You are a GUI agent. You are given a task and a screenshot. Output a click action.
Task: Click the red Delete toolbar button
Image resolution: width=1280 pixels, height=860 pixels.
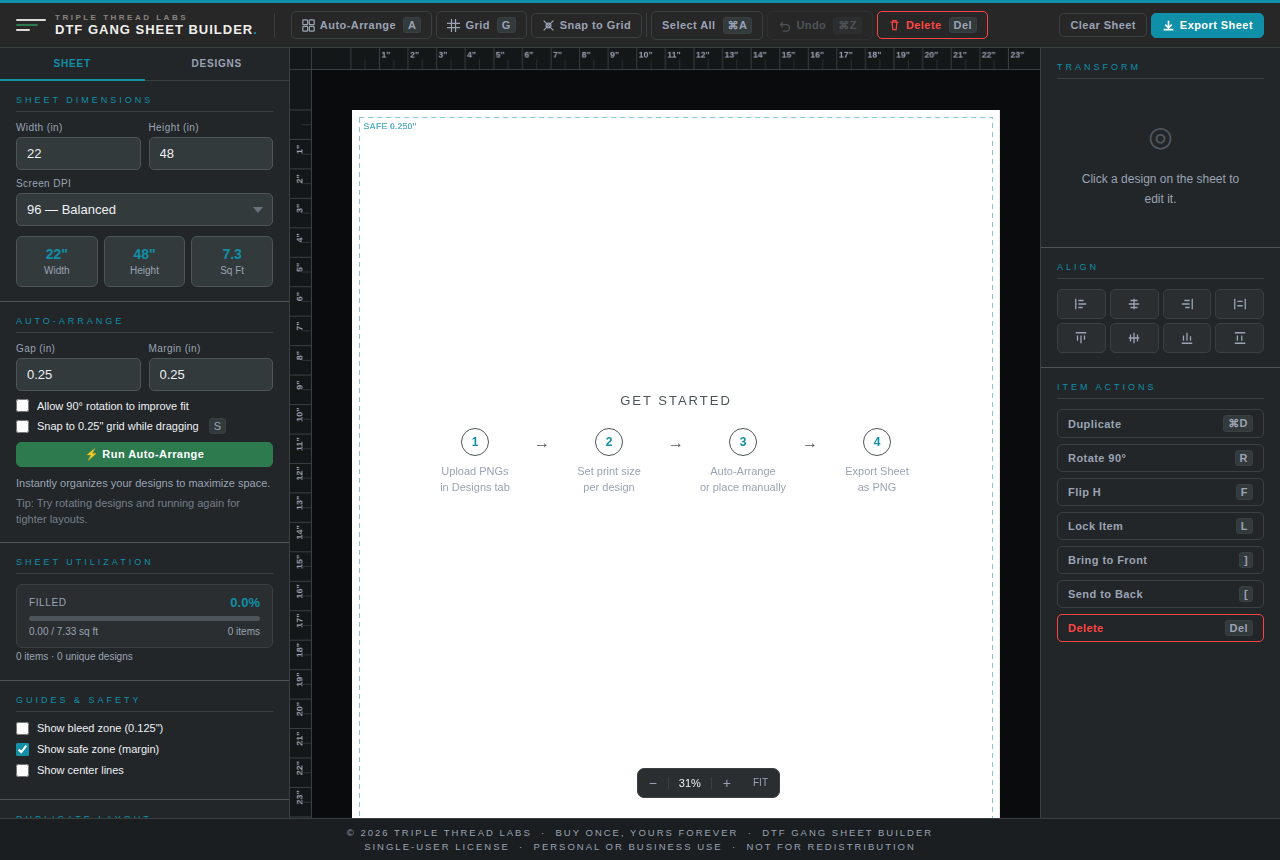click(932, 25)
